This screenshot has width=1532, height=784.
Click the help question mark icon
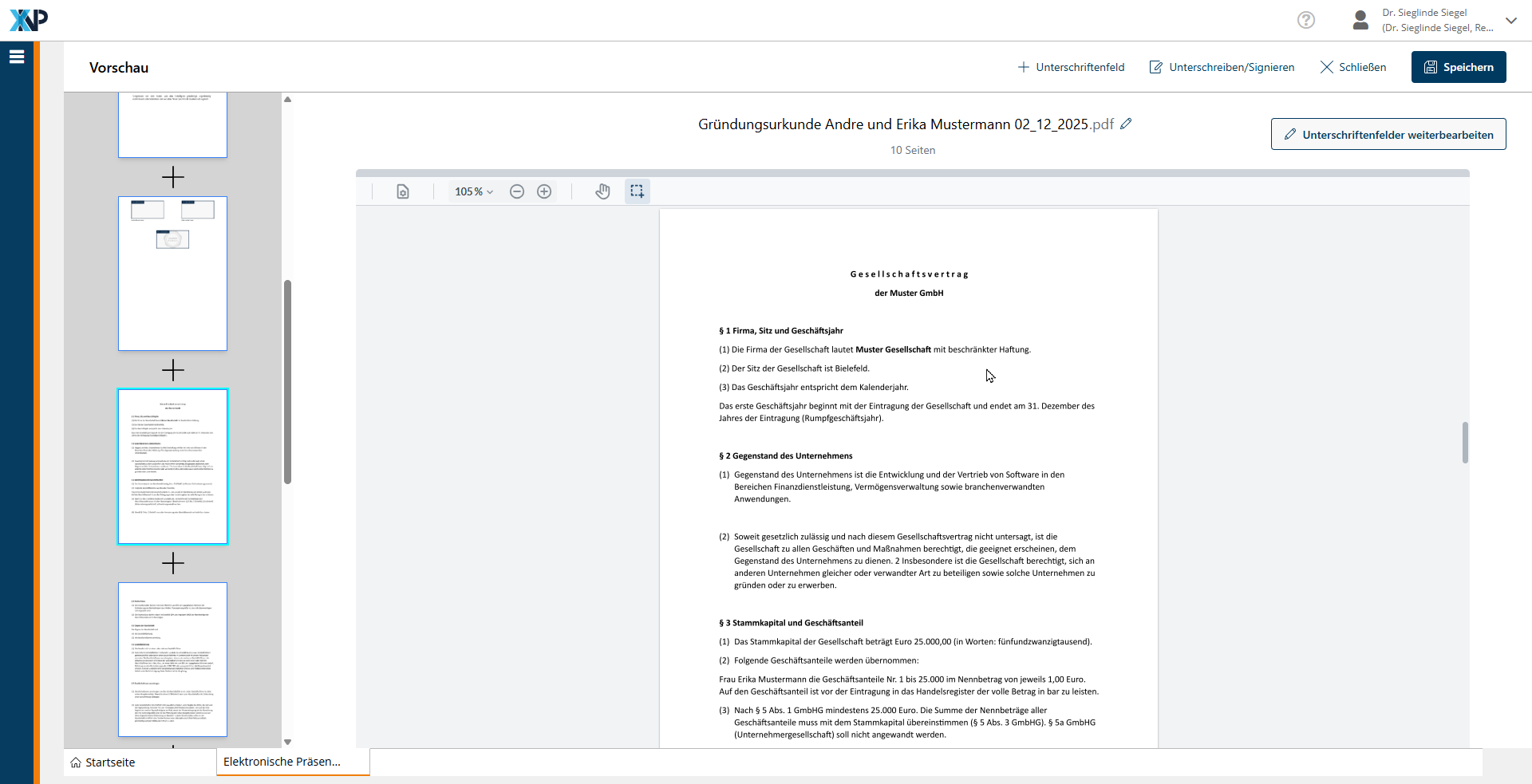[1305, 20]
